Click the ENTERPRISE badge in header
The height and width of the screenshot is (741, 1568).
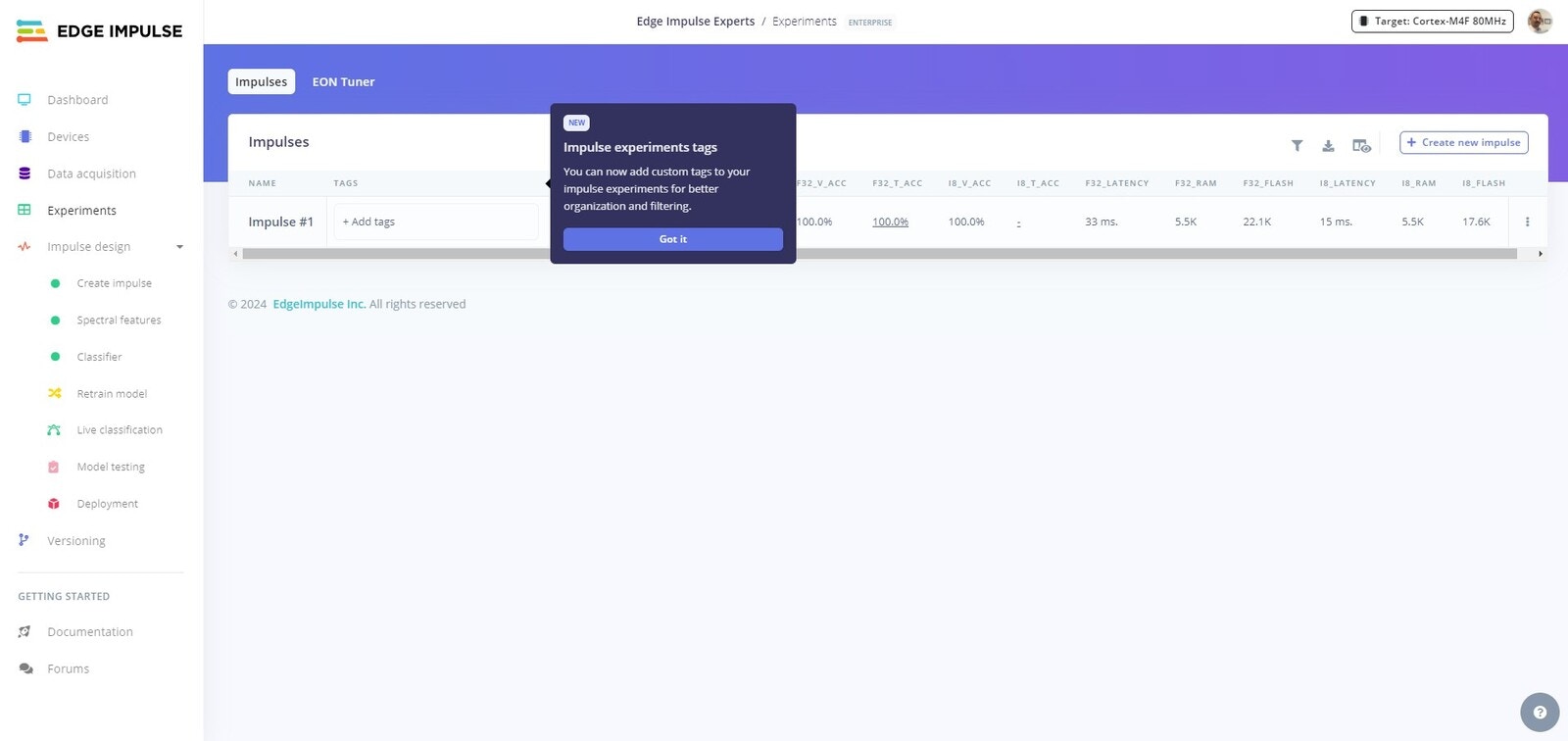(x=870, y=23)
